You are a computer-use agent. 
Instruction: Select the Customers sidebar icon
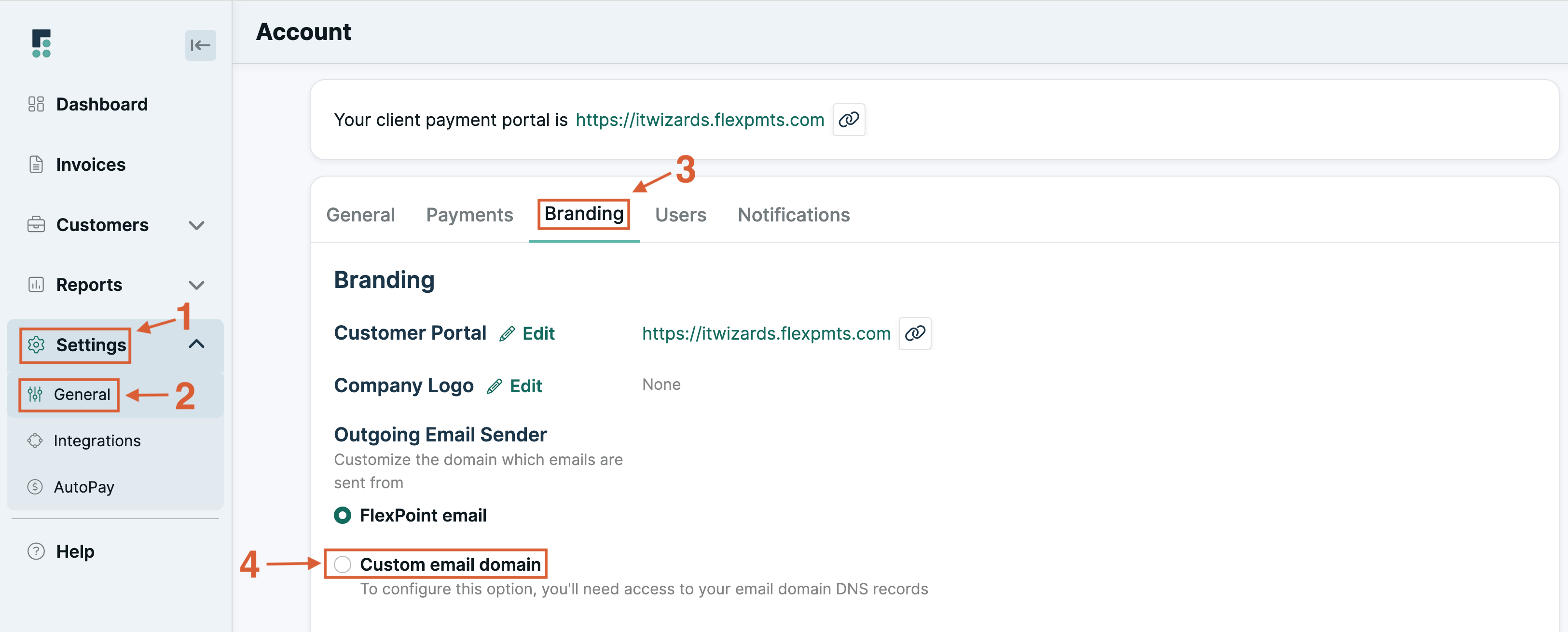pos(36,225)
